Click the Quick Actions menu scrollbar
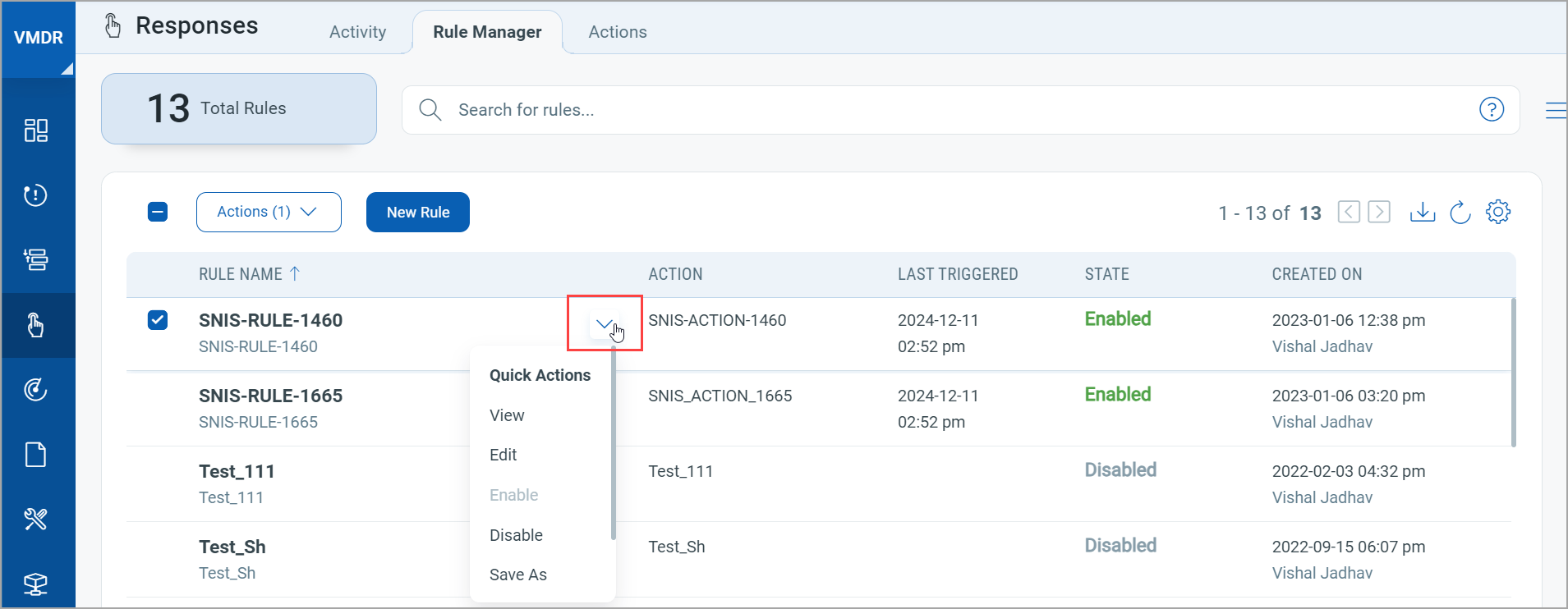This screenshot has width=1568, height=609. click(614, 443)
